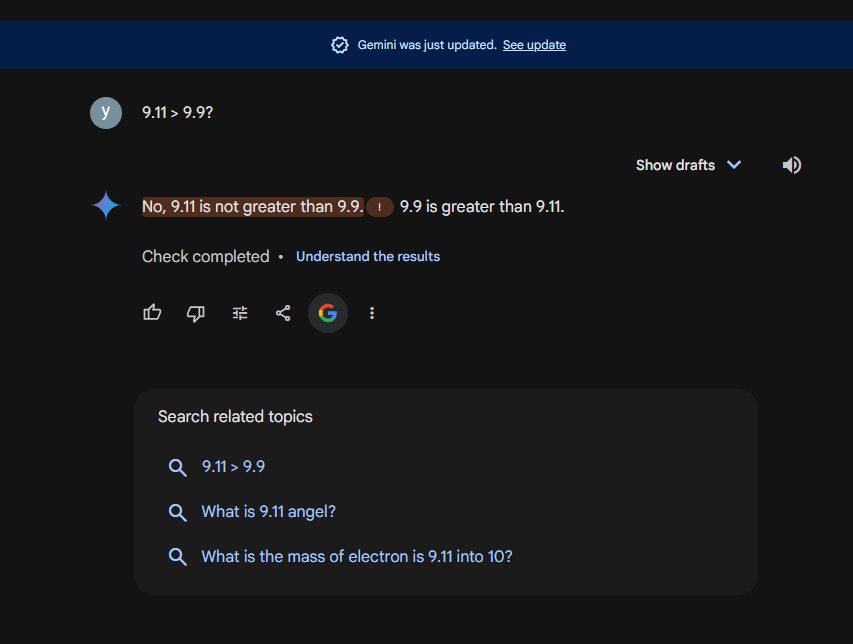Click the search icon beside '9.11 > 9.9'
Image resolution: width=853 pixels, height=644 pixels.
(x=177, y=467)
